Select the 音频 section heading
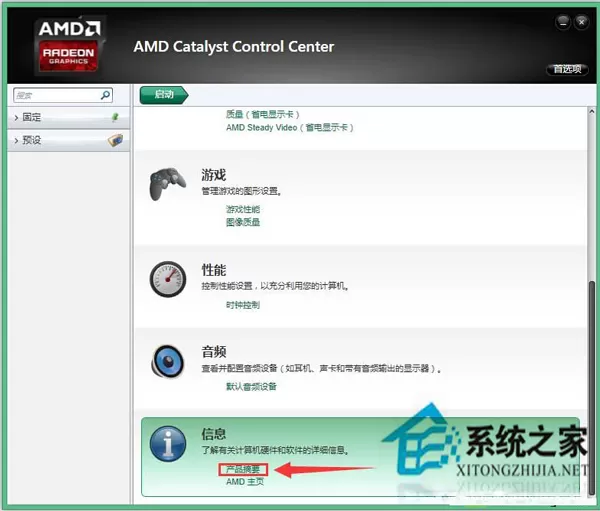Image resolution: width=600 pixels, height=511 pixels. pyautogui.click(x=214, y=351)
